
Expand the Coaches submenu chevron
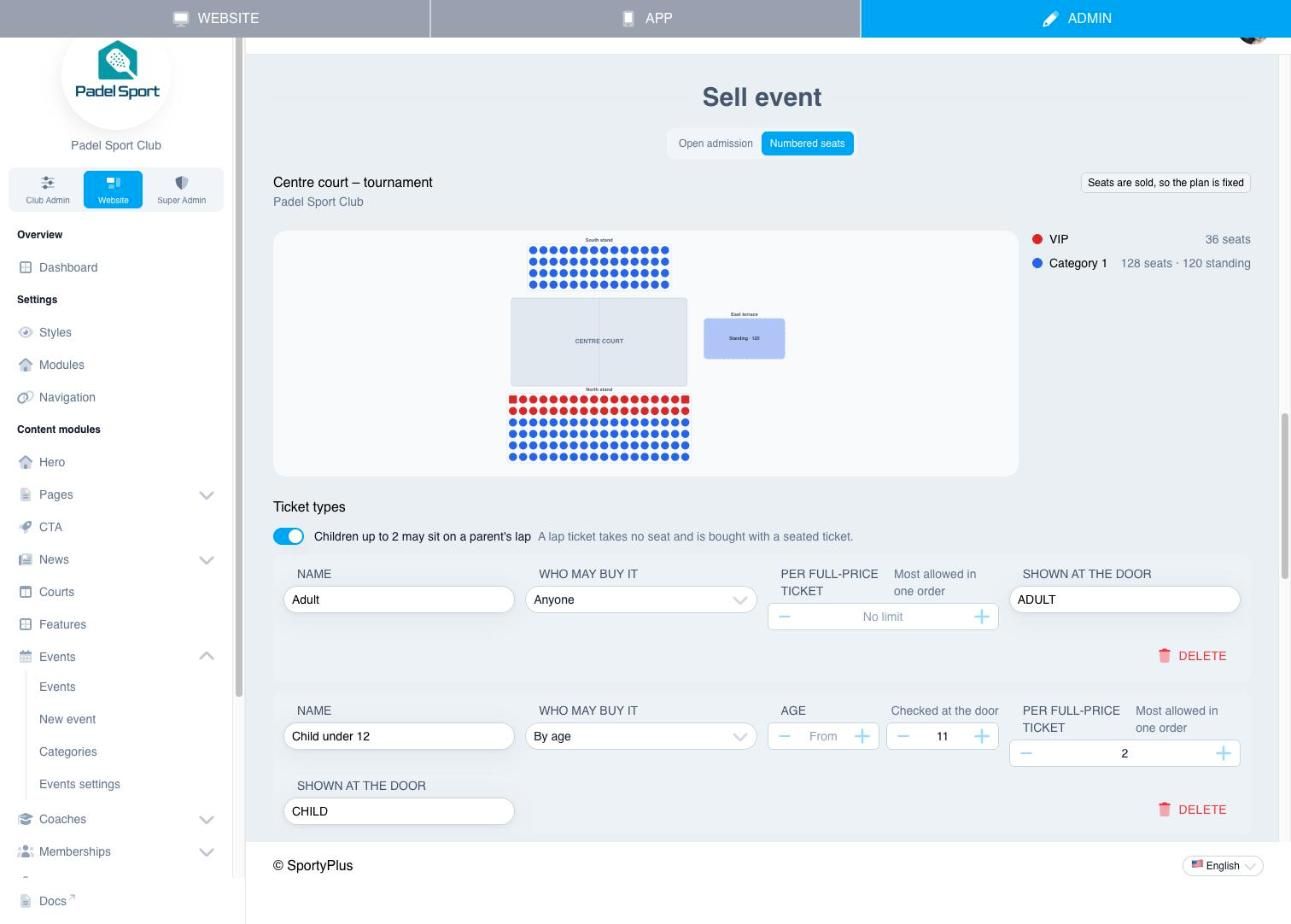click(x=207, y=820)
